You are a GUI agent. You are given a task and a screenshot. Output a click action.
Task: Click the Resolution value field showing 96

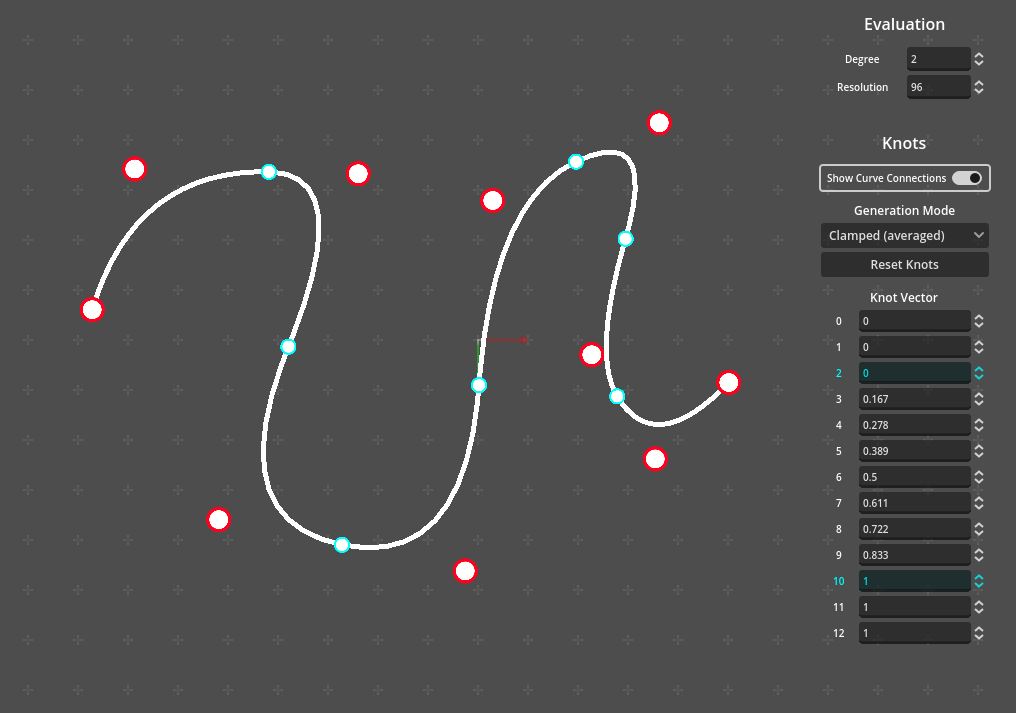point(938,87)
